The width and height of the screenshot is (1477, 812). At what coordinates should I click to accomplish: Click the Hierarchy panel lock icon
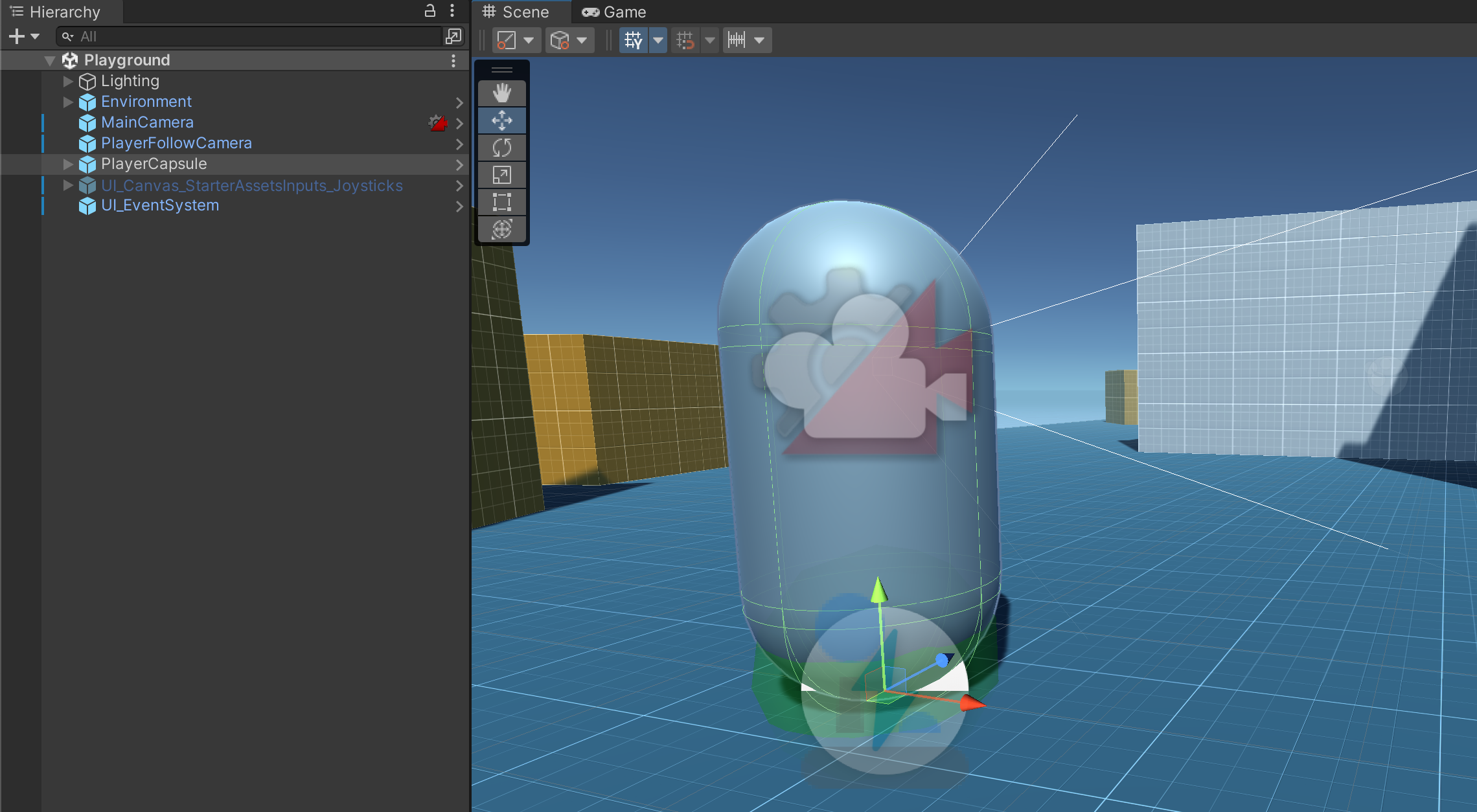click(x=429, y=10)
